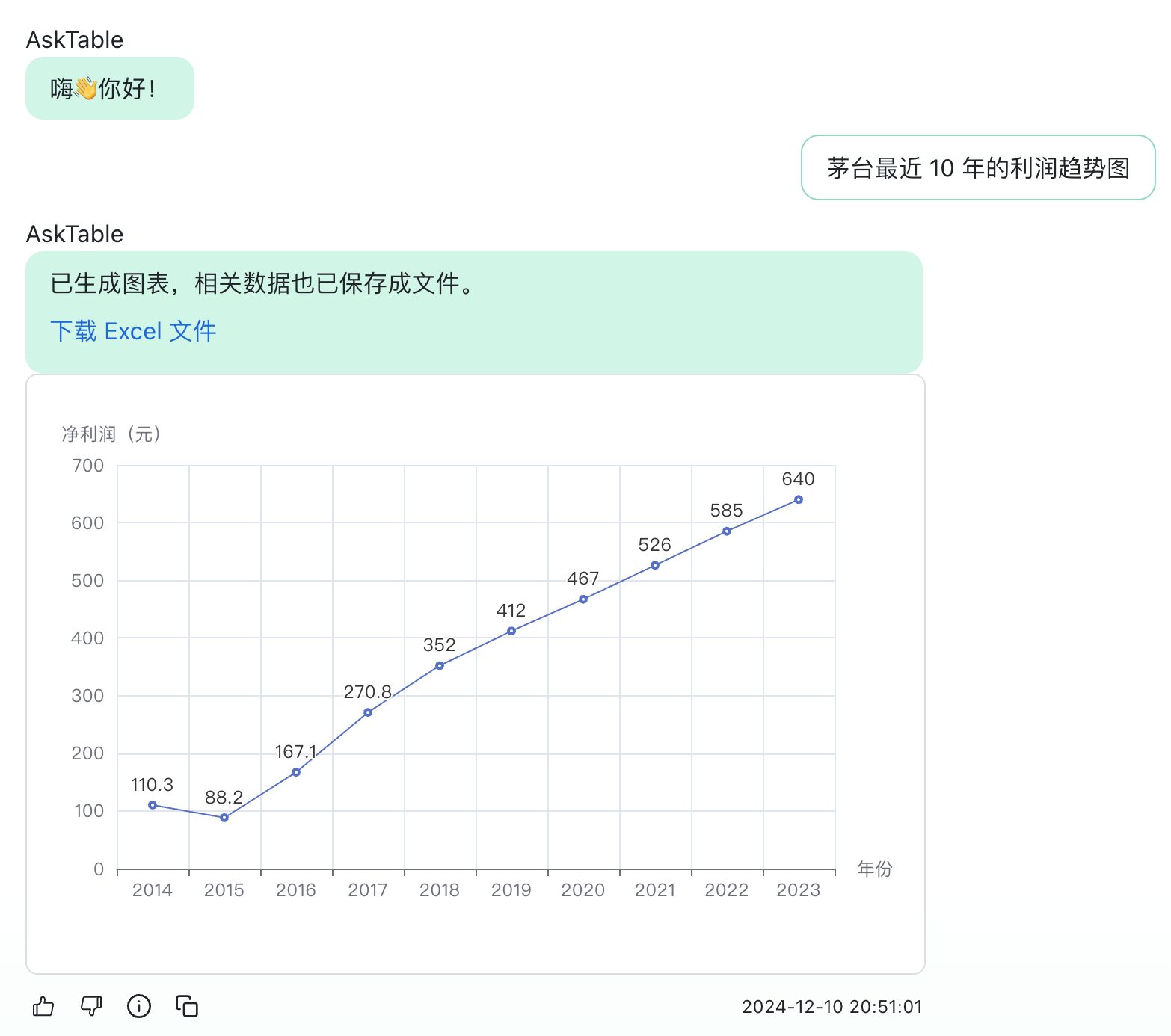Click the user message about 茅台 profit trend
This screenshot has height=1036, width=1171.
(977, 168)
